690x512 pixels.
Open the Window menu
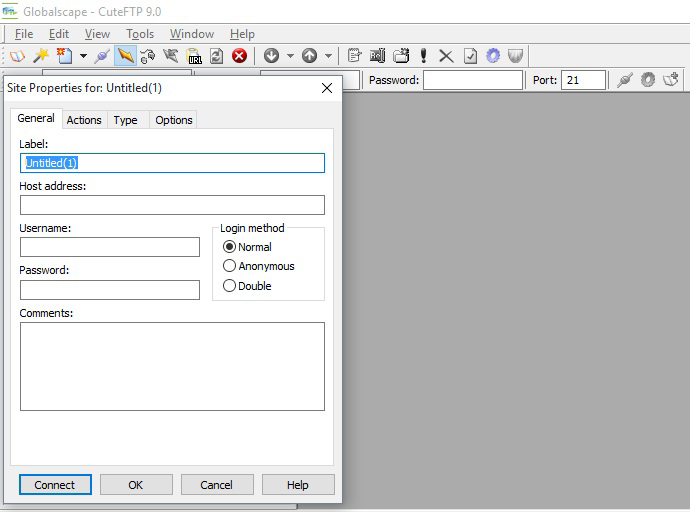coord(192,34)
